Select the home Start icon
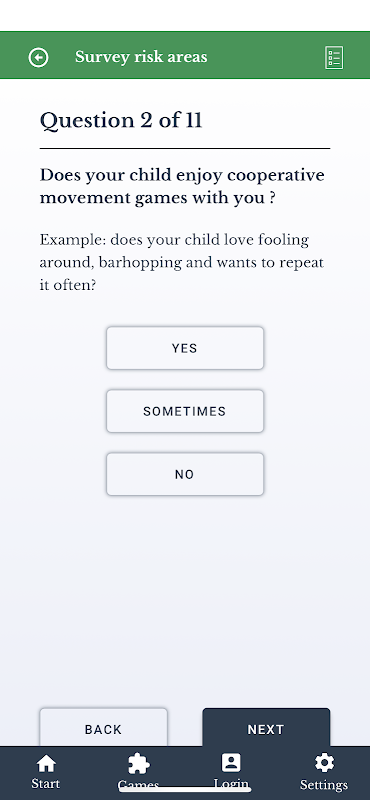This screenshot has width=370, height=800. [46, 764]
